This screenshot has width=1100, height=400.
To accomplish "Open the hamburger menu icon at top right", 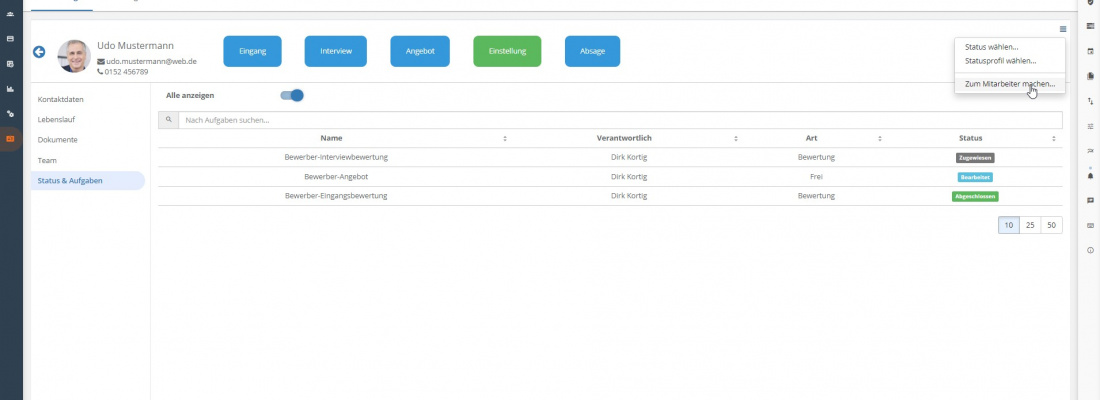I will 1063,29.
